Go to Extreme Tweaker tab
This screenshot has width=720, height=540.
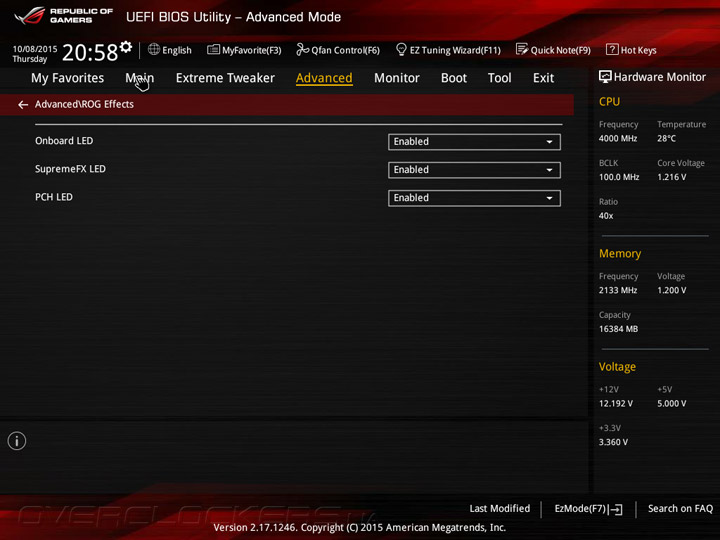click(x=225, y=78)
